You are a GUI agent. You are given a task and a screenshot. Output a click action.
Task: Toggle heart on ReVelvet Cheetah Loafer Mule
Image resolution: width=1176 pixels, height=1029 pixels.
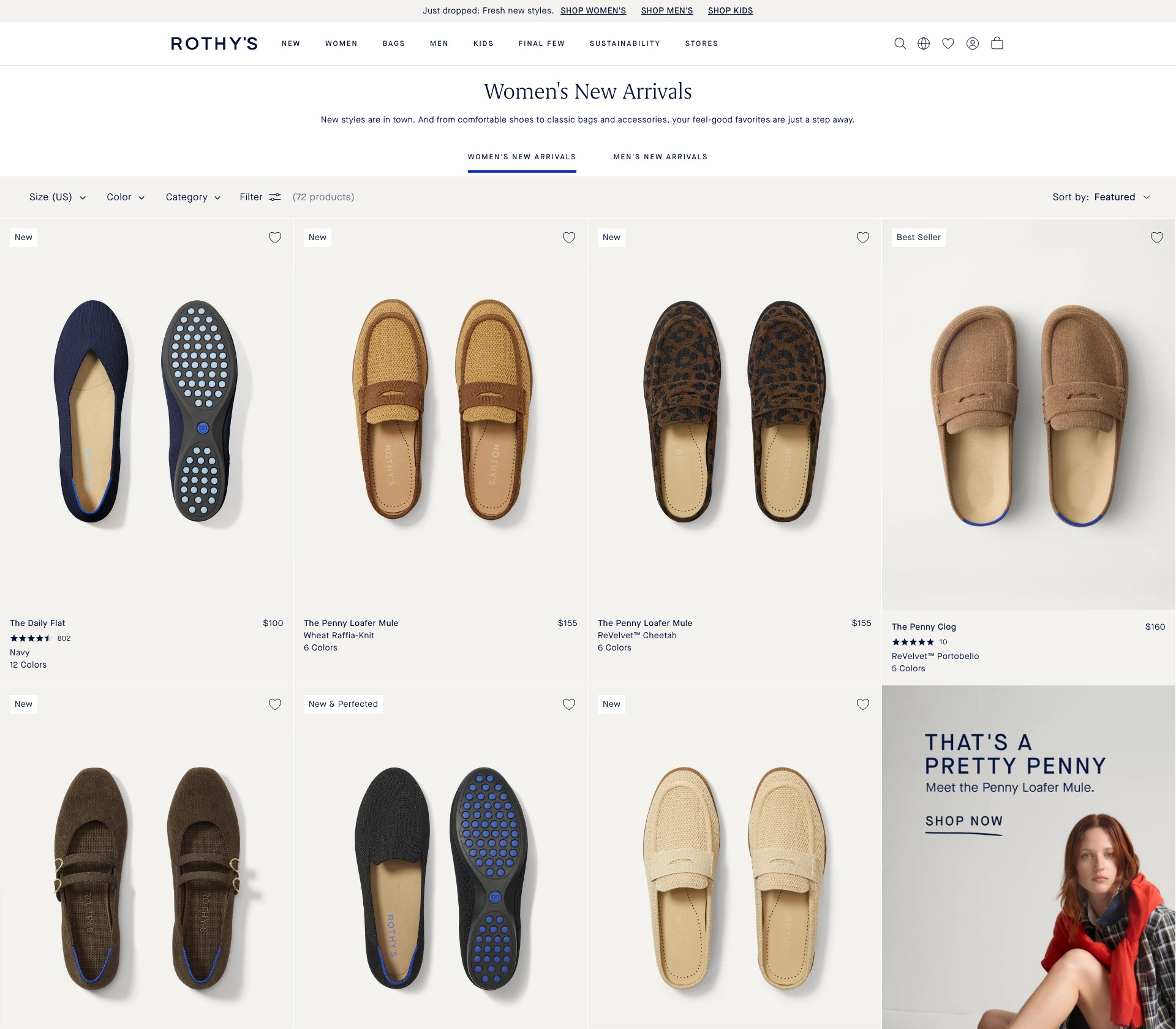863,238
